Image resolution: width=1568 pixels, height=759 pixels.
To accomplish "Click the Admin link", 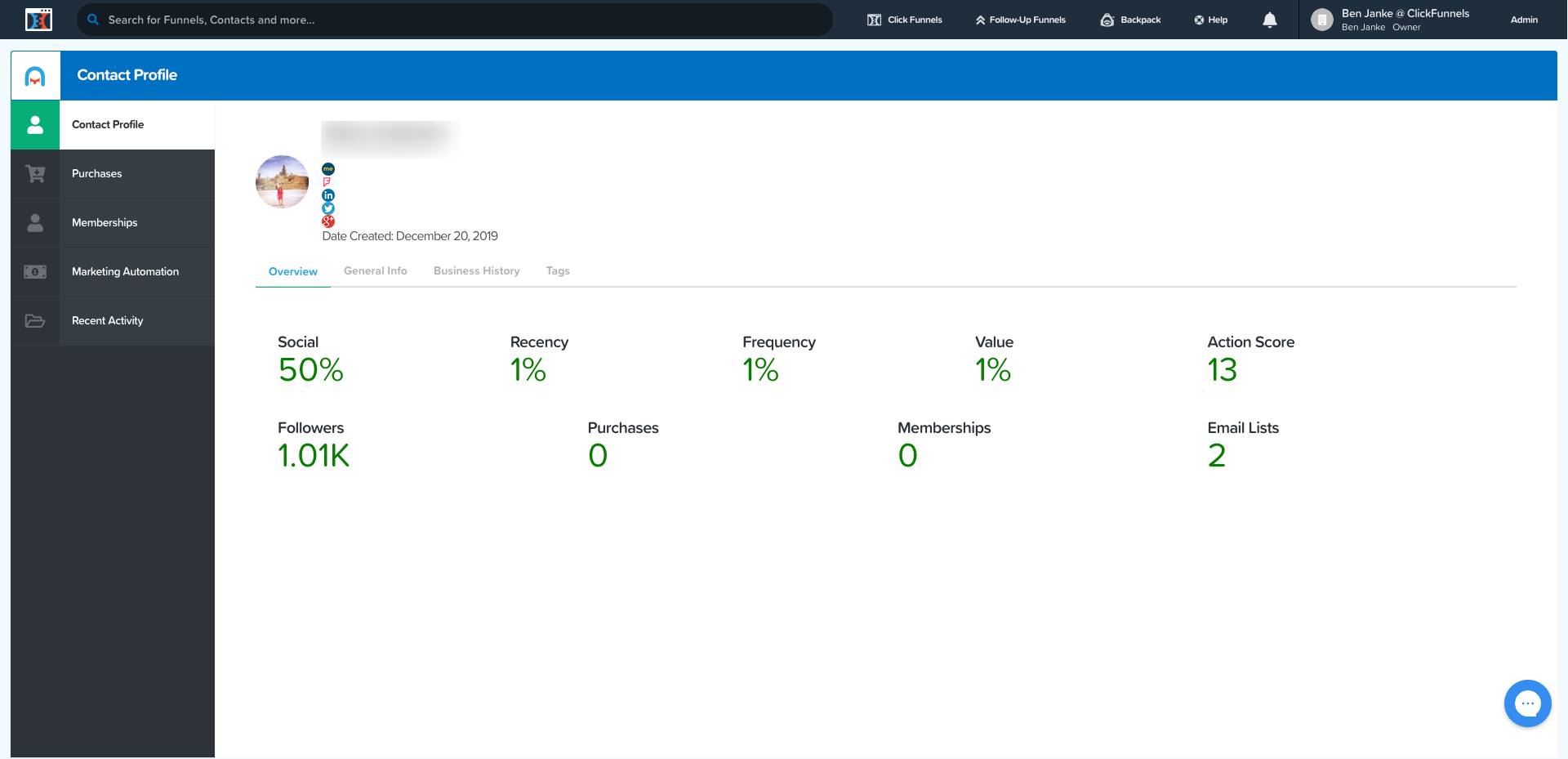I will (1524, 20).
